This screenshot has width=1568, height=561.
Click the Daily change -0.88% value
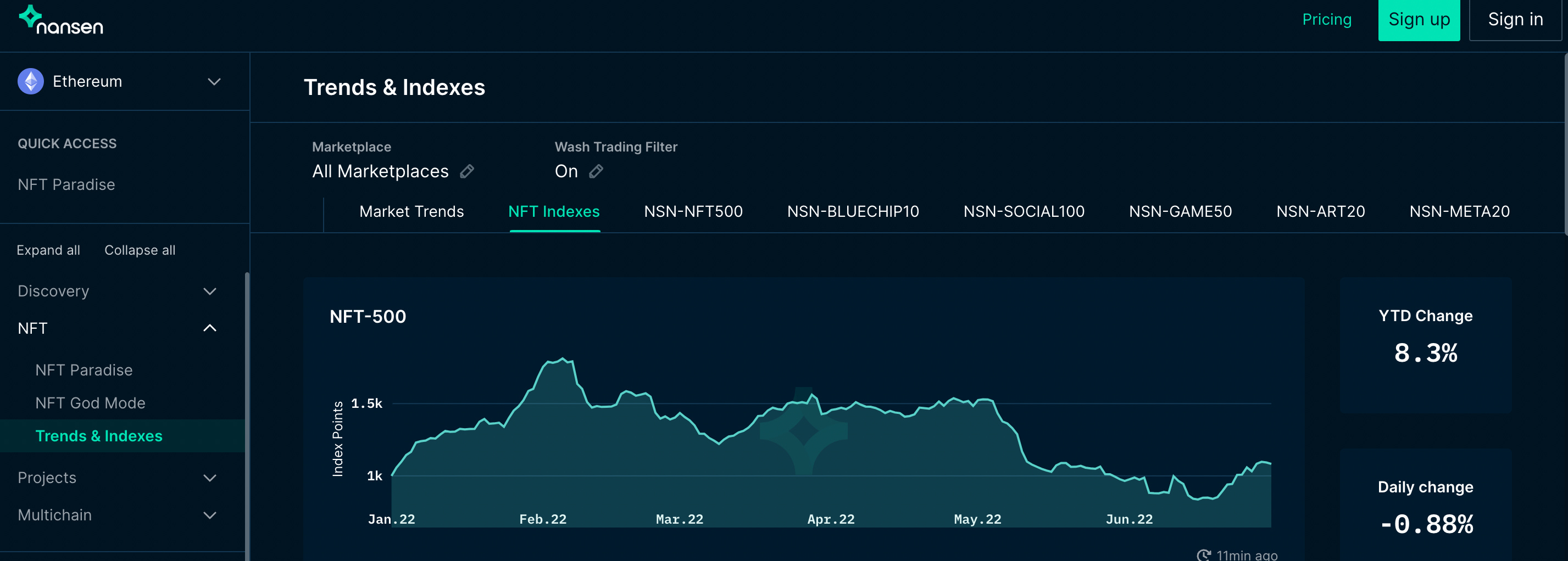(1426, 524)
